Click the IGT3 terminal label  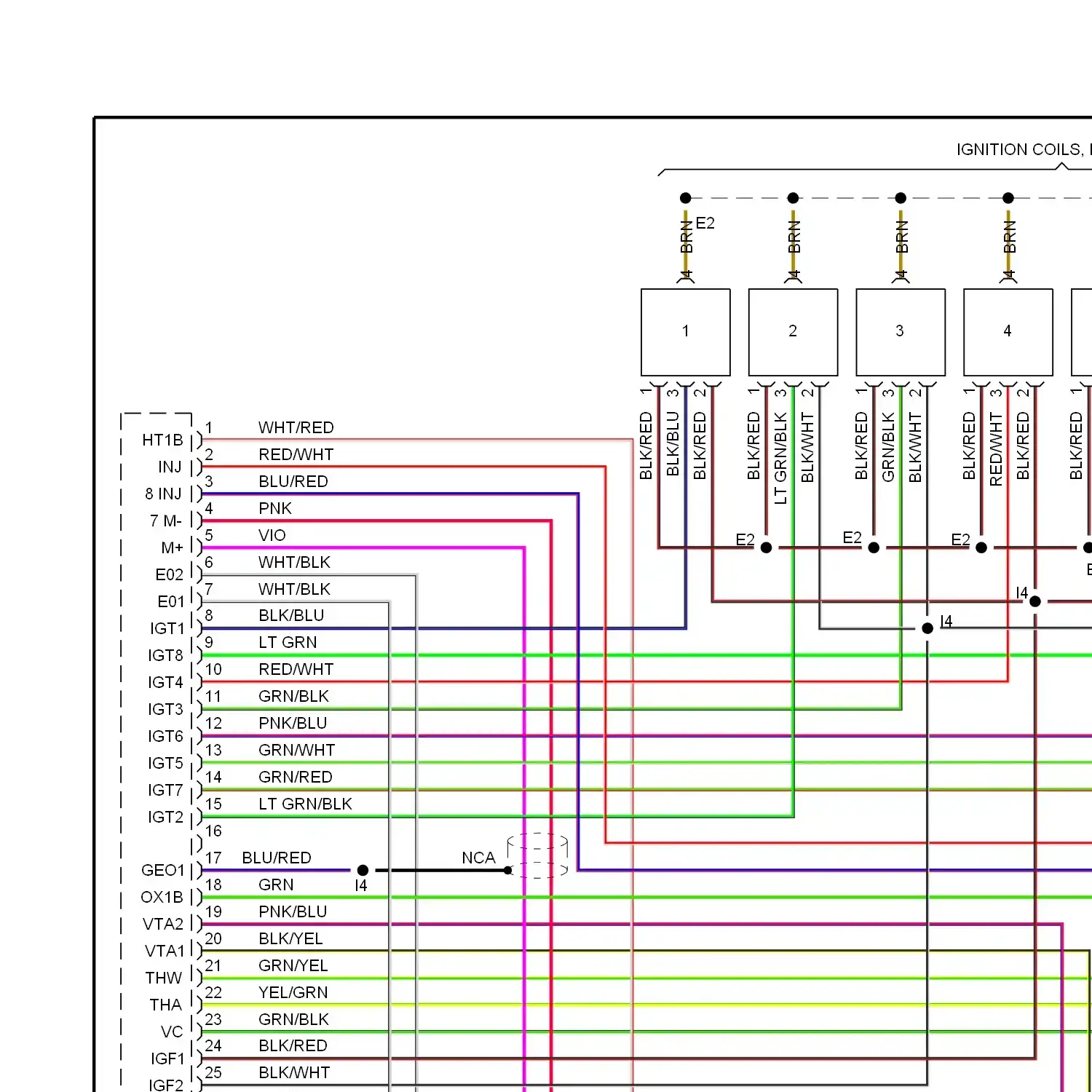(x=166, y=710)
